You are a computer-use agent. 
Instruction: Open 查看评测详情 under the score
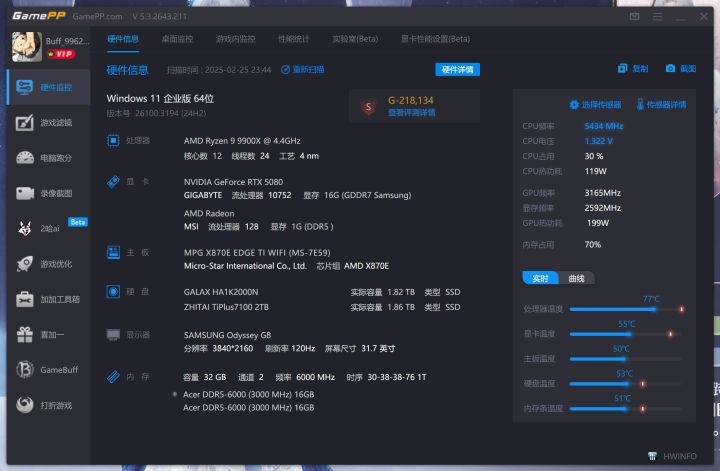point(411,112)
